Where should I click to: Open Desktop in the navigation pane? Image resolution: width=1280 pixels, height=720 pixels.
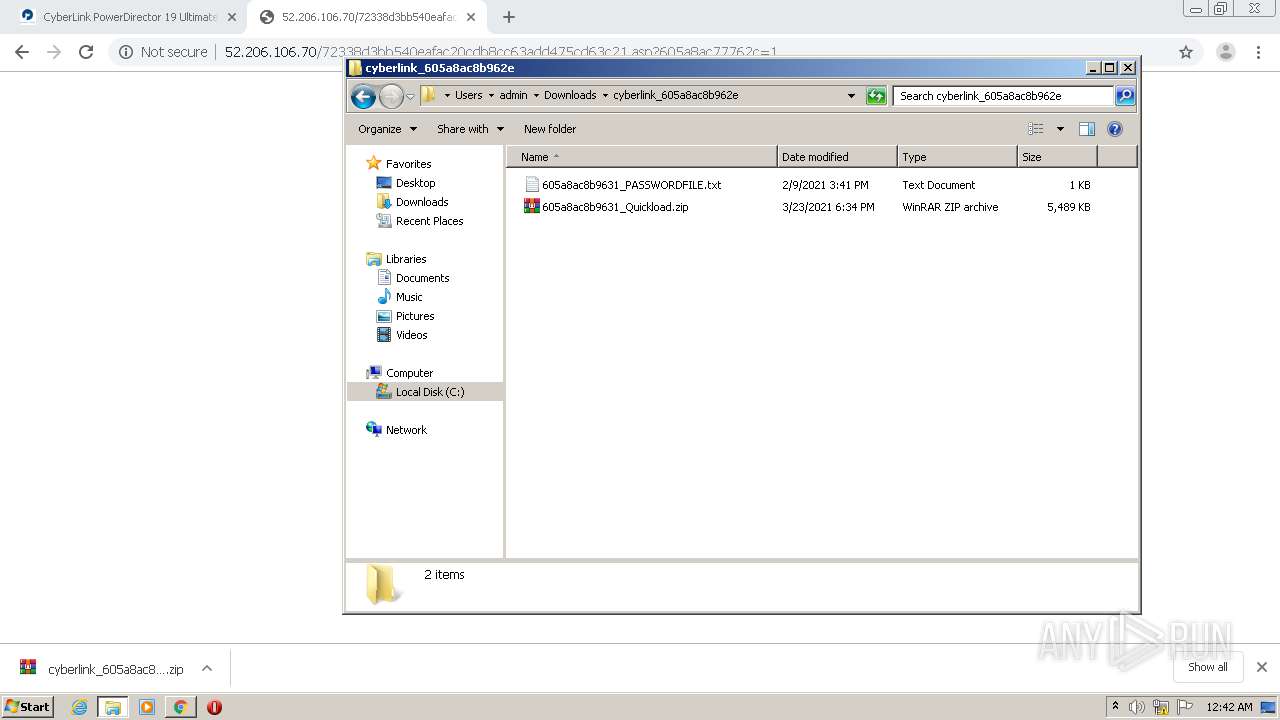tap(415, 183)
